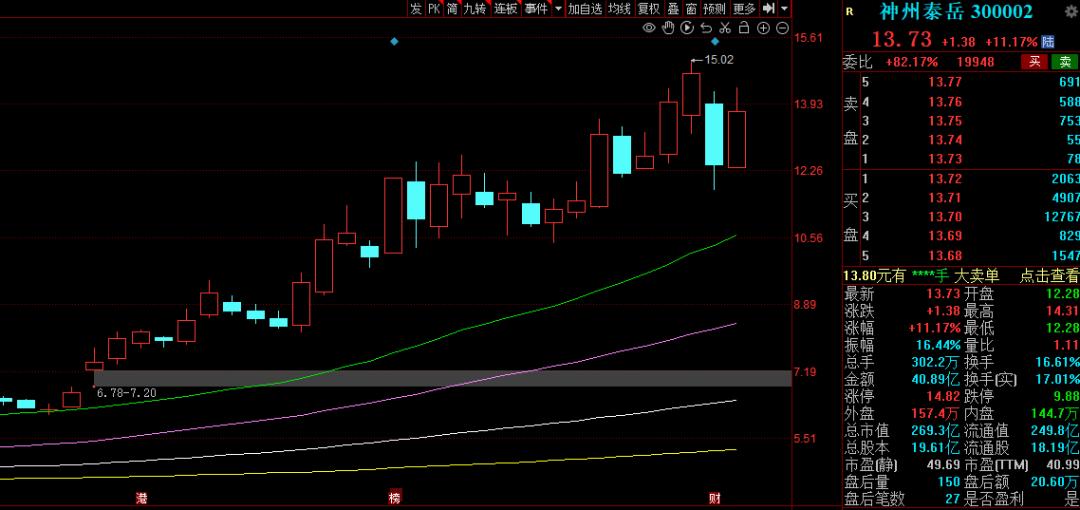Click the buy 1 price 13.72
Screen dimensions: 1080x510
(x=944, y=179)
